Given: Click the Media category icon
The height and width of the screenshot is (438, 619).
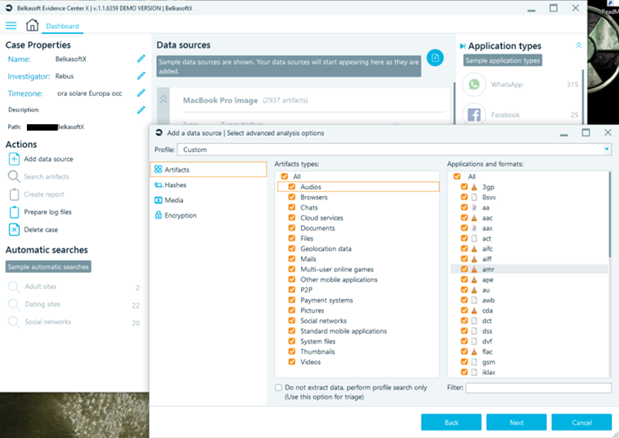Looking at the screenshot, I should (158, 200).
